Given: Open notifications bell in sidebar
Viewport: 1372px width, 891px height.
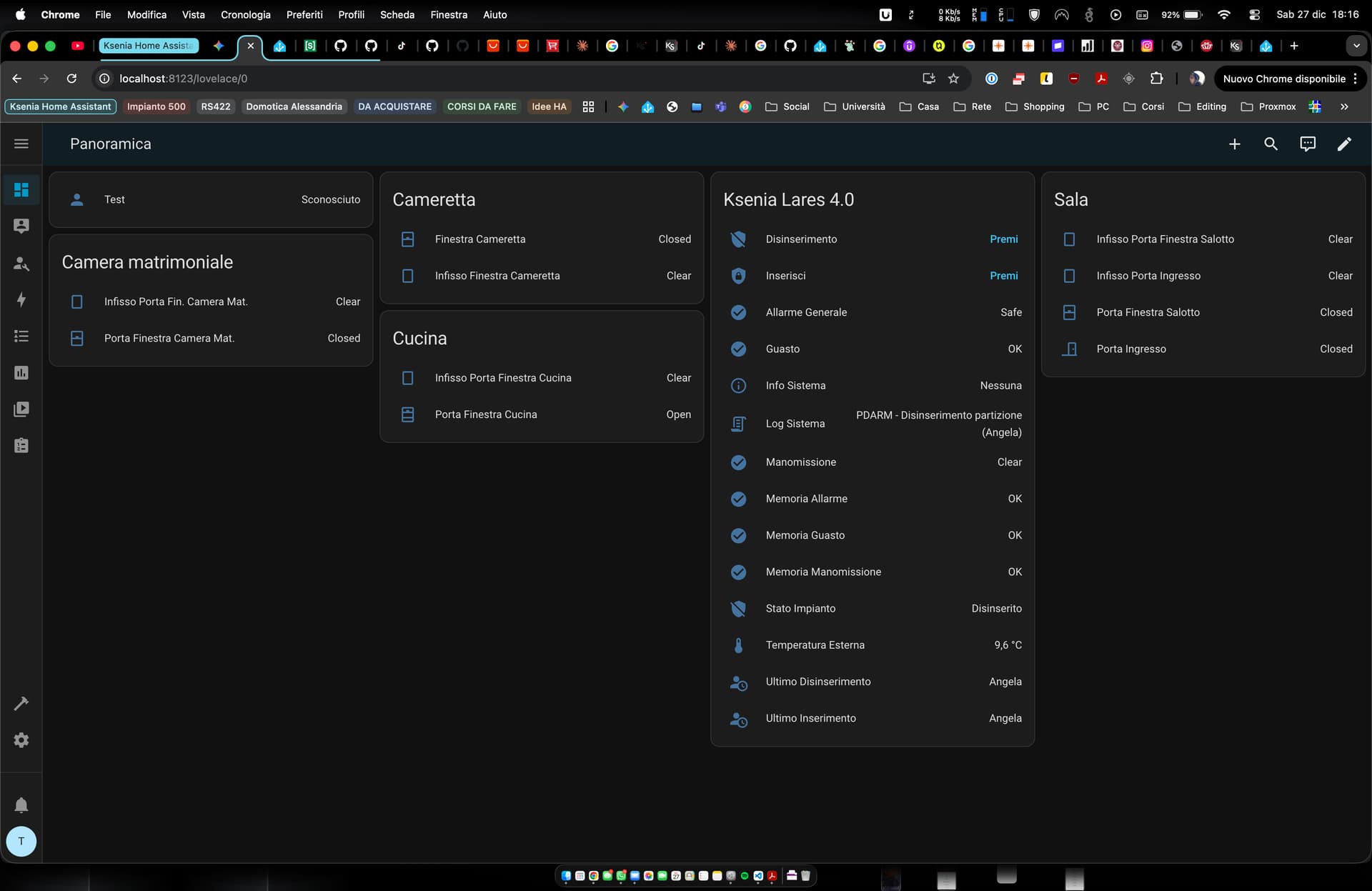Looking at the screenshot, I should (21, 805).
